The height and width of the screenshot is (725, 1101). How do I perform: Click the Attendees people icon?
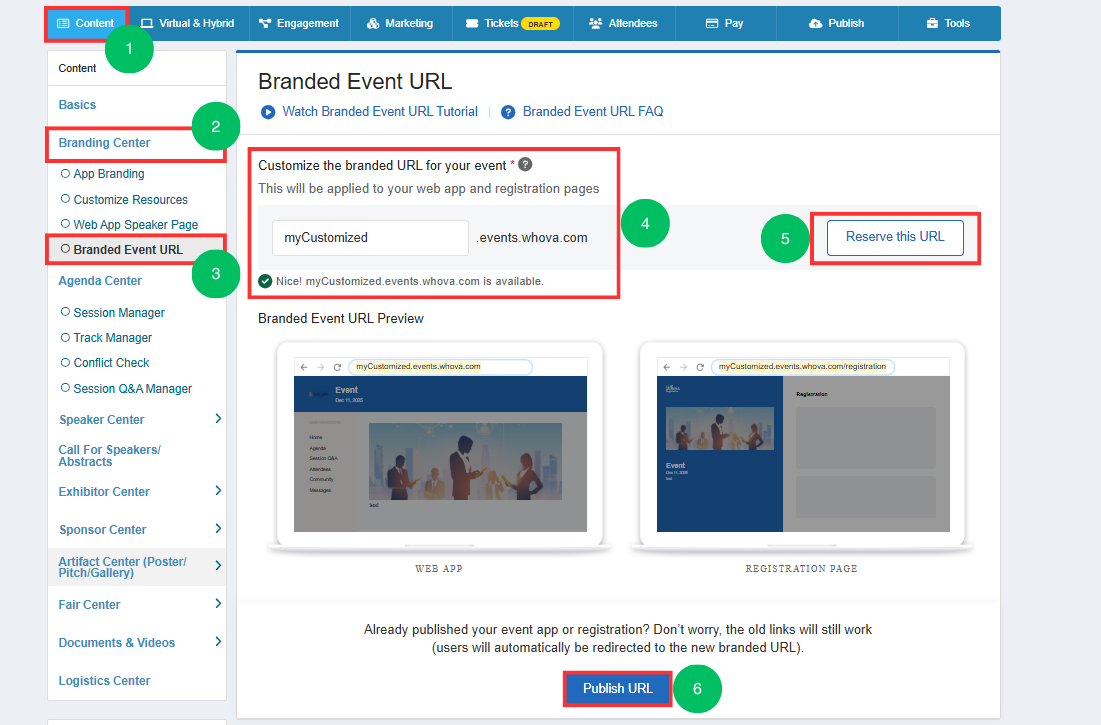coord(595,24)
